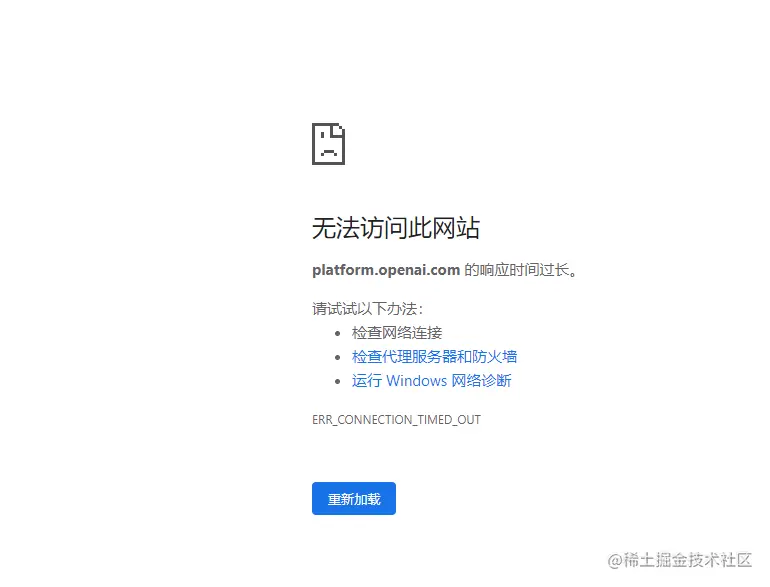This screenshot has height=587, width=770.
Task: Open the 运行 Windows 网络诊断 link
Action: [431, 381]
